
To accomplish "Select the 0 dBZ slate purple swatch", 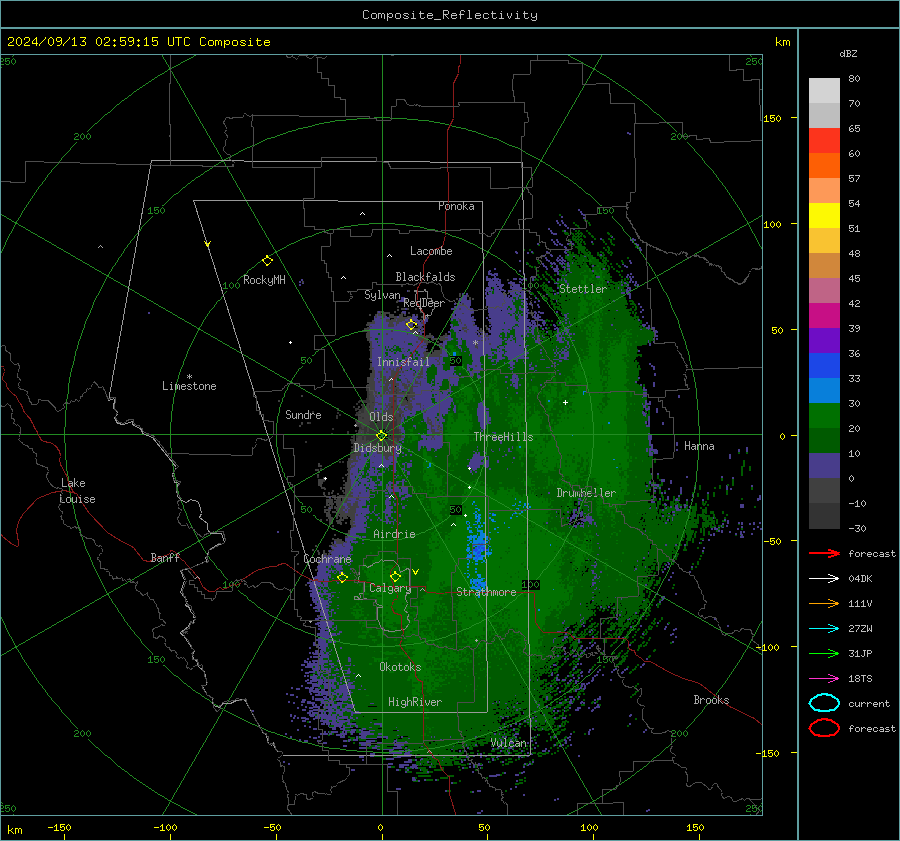I will [x=824, y=466].
